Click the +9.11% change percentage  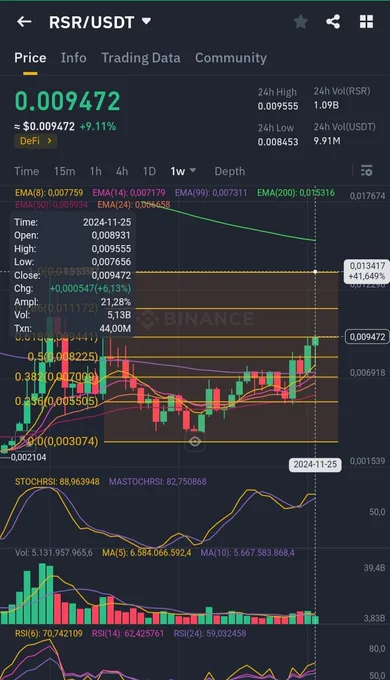pos(98,126)
